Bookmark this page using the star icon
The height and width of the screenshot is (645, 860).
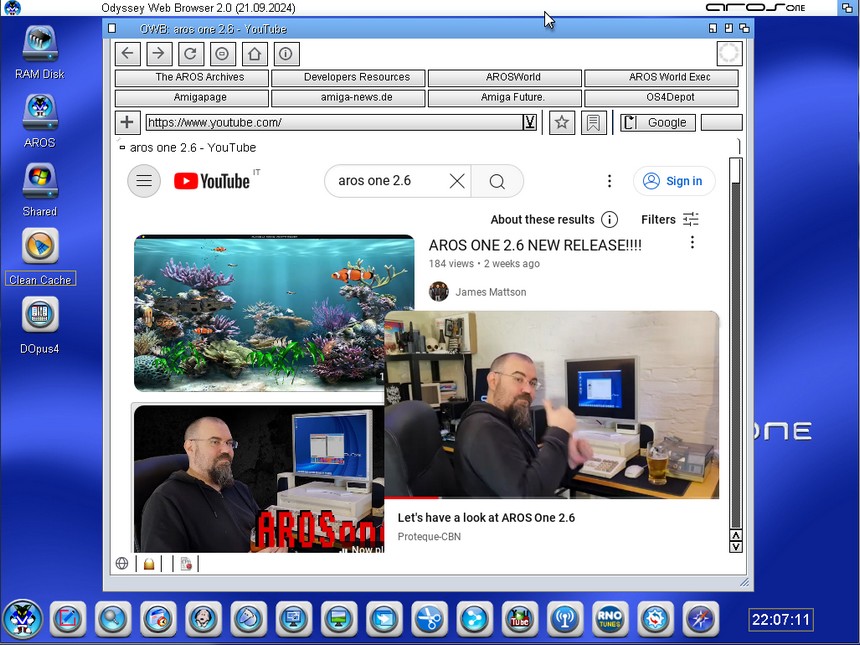tap(562, 123)
